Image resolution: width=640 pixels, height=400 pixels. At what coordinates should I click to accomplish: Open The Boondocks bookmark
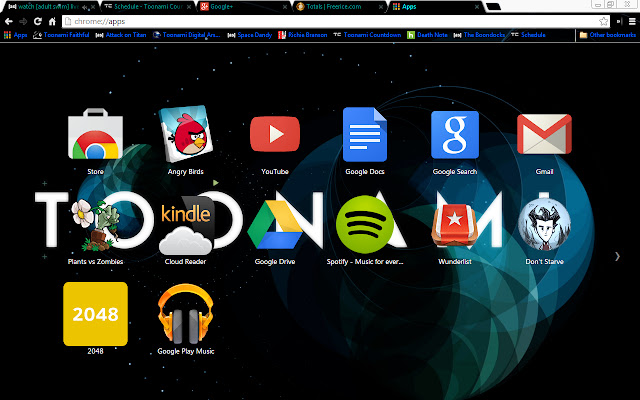479,35
